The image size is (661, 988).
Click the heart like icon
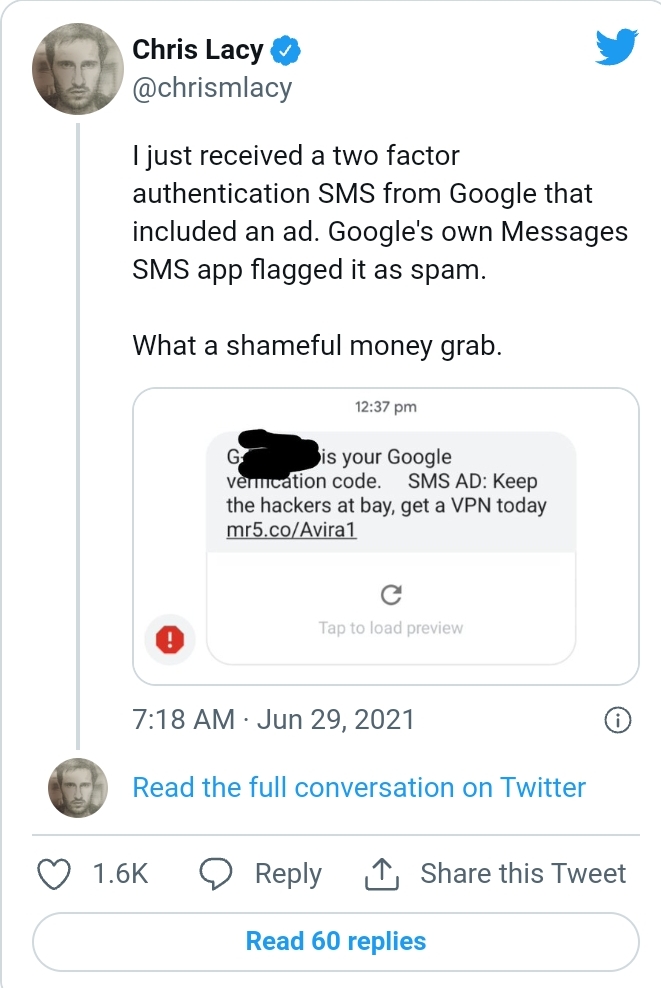click(57, 873)
